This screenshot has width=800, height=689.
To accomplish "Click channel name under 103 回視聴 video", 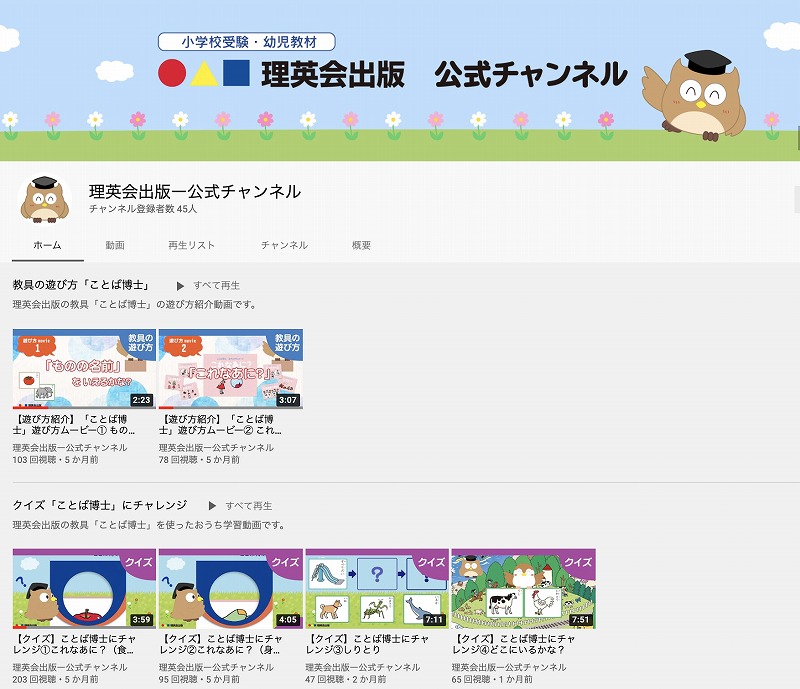I will [70, 448].
